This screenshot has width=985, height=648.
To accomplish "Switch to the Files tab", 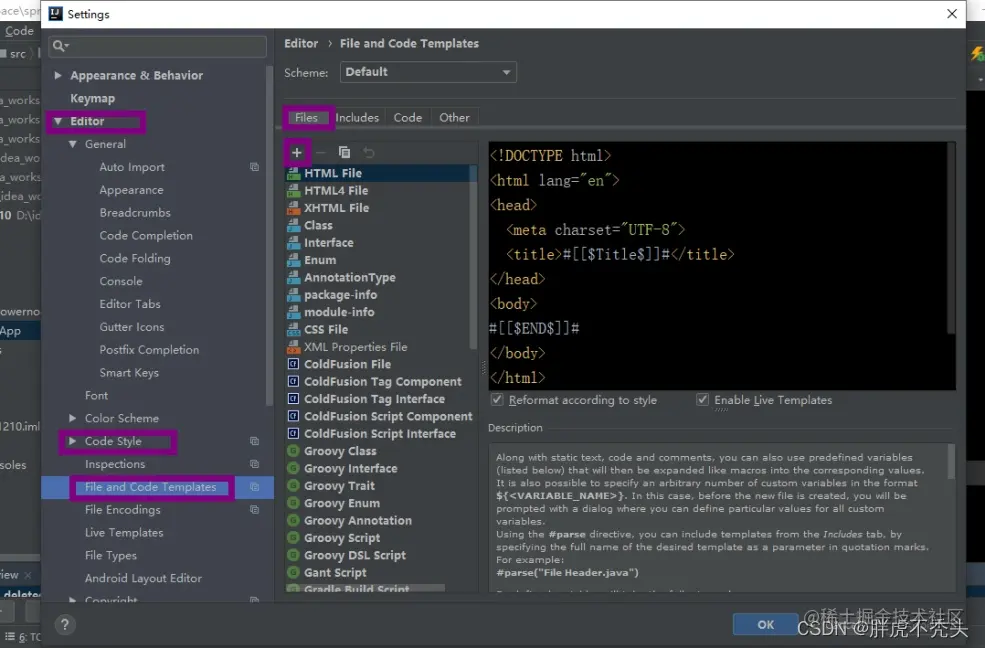I will [x=307, y=117].
